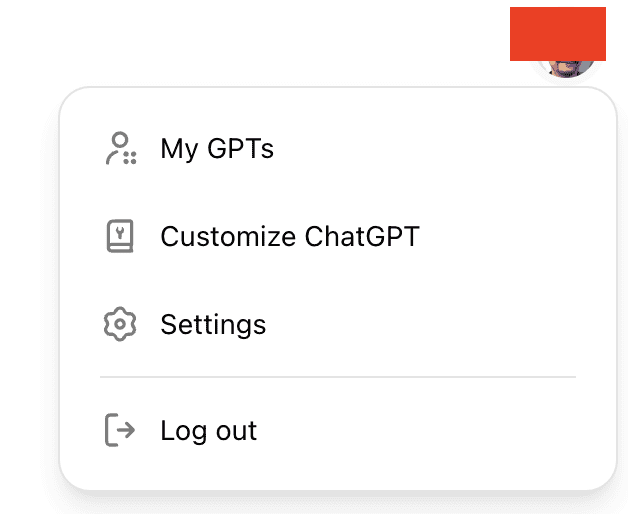Open preferences using the cog icon
Viewport: 628px width, 514px height.
pos(120,324)
